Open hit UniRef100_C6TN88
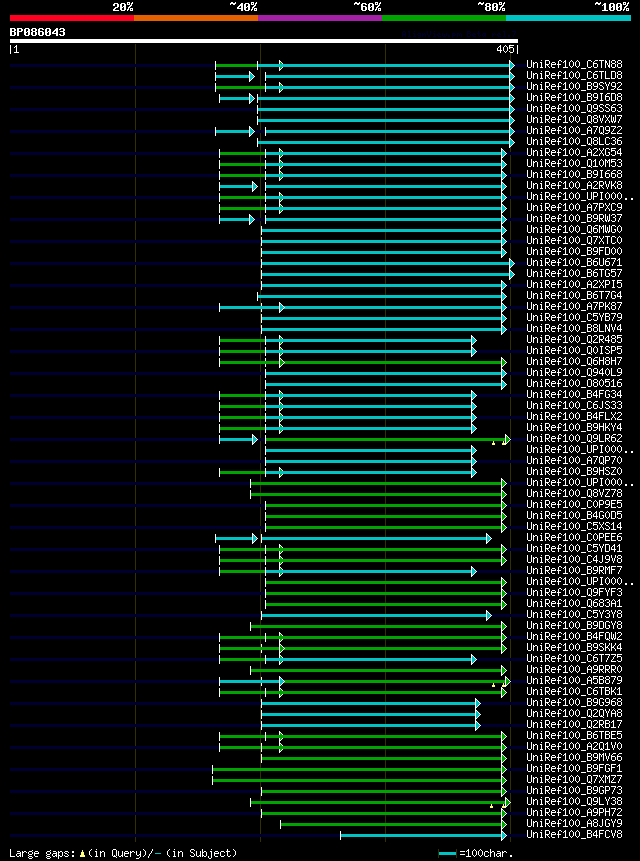 pos(574,65)
